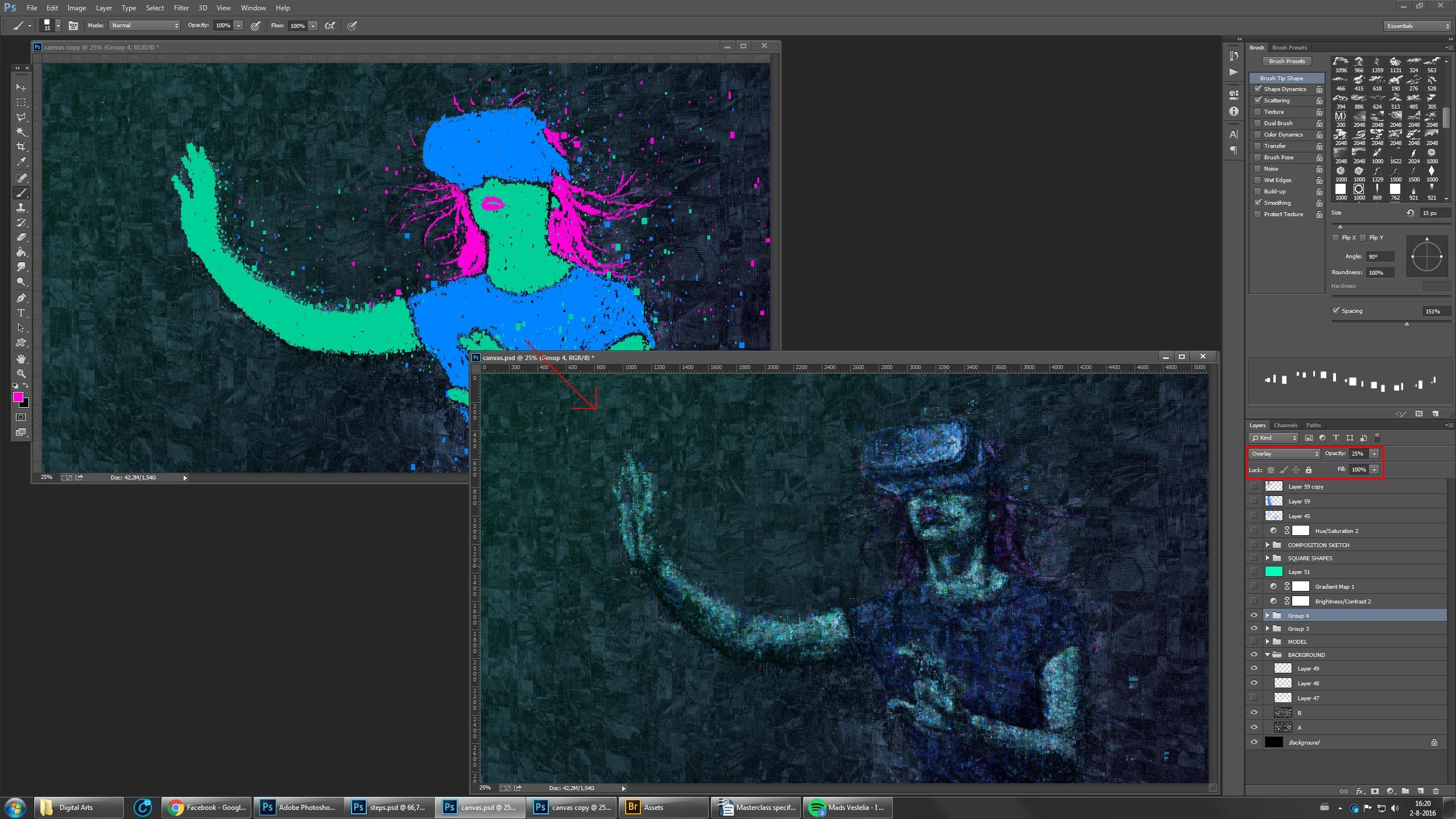This screenshot has height=819, width=1456.
Task: Expand the COMPOSITION SKETCH group
Action: coord(1268,545)
